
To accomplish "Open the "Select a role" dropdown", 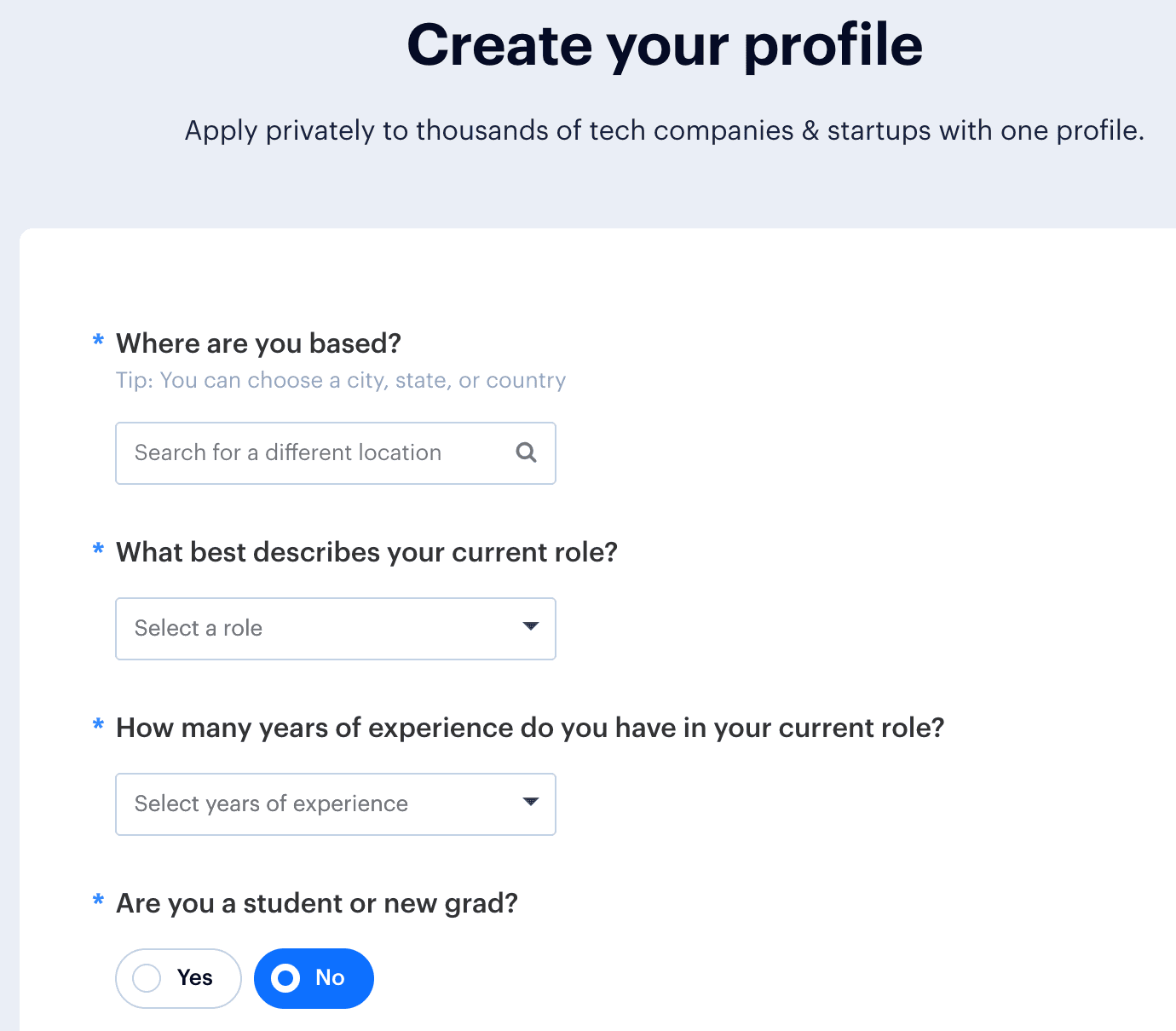I will 335,629.
